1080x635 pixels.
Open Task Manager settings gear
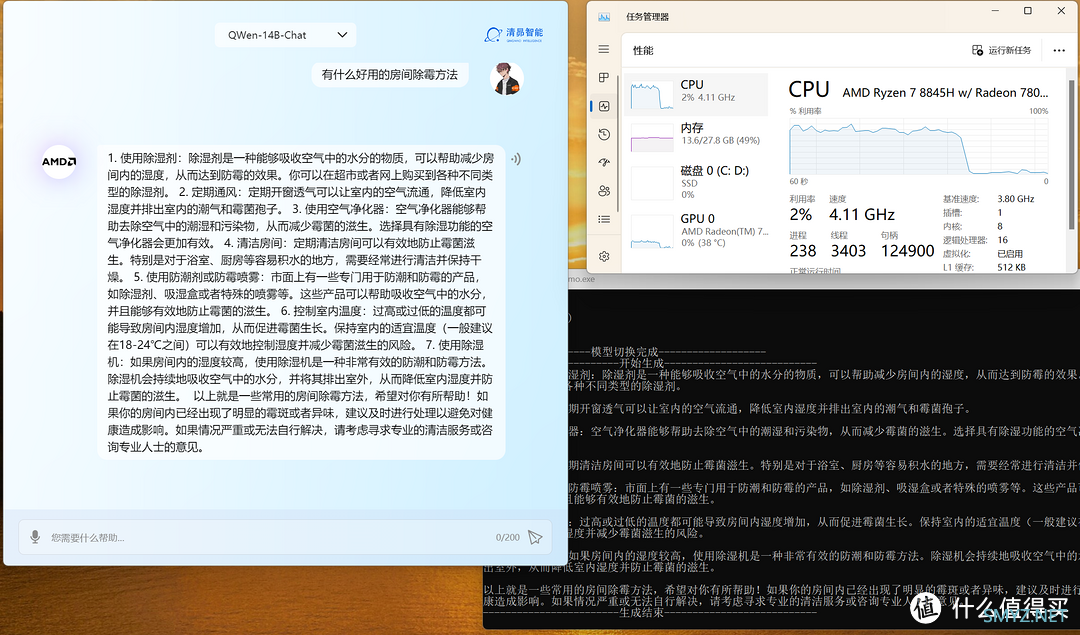coord(604,256)
